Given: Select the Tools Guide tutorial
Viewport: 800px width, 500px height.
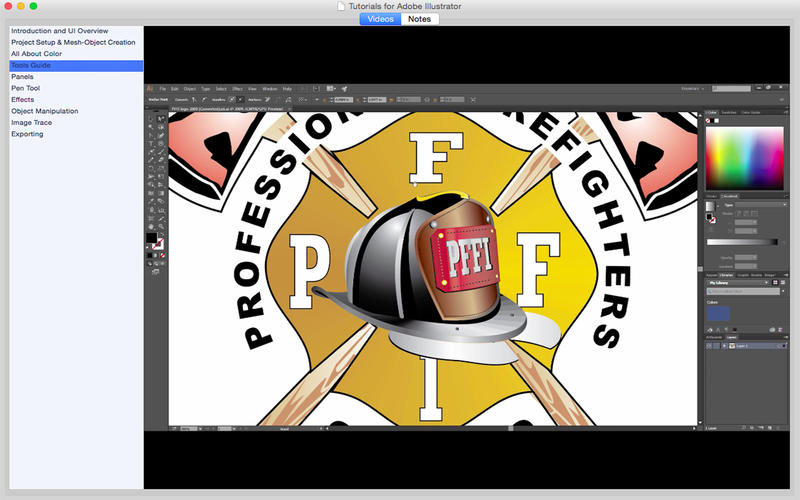Looking at the screenshot, I should coord(76,65).
